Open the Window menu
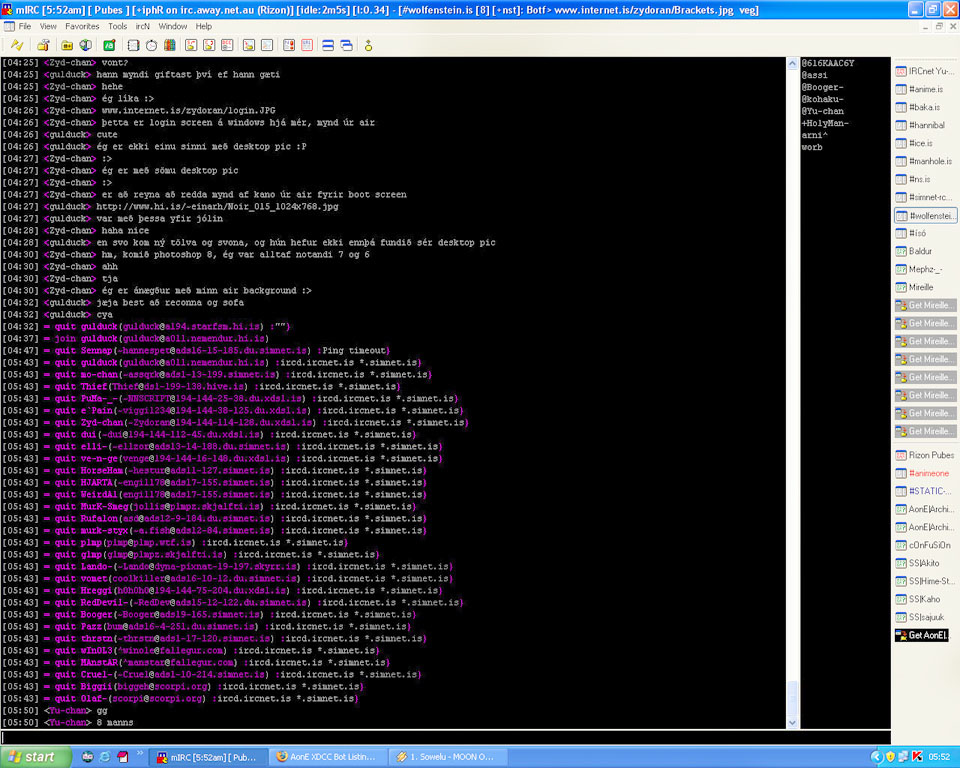960x768 pixels. 173,26
